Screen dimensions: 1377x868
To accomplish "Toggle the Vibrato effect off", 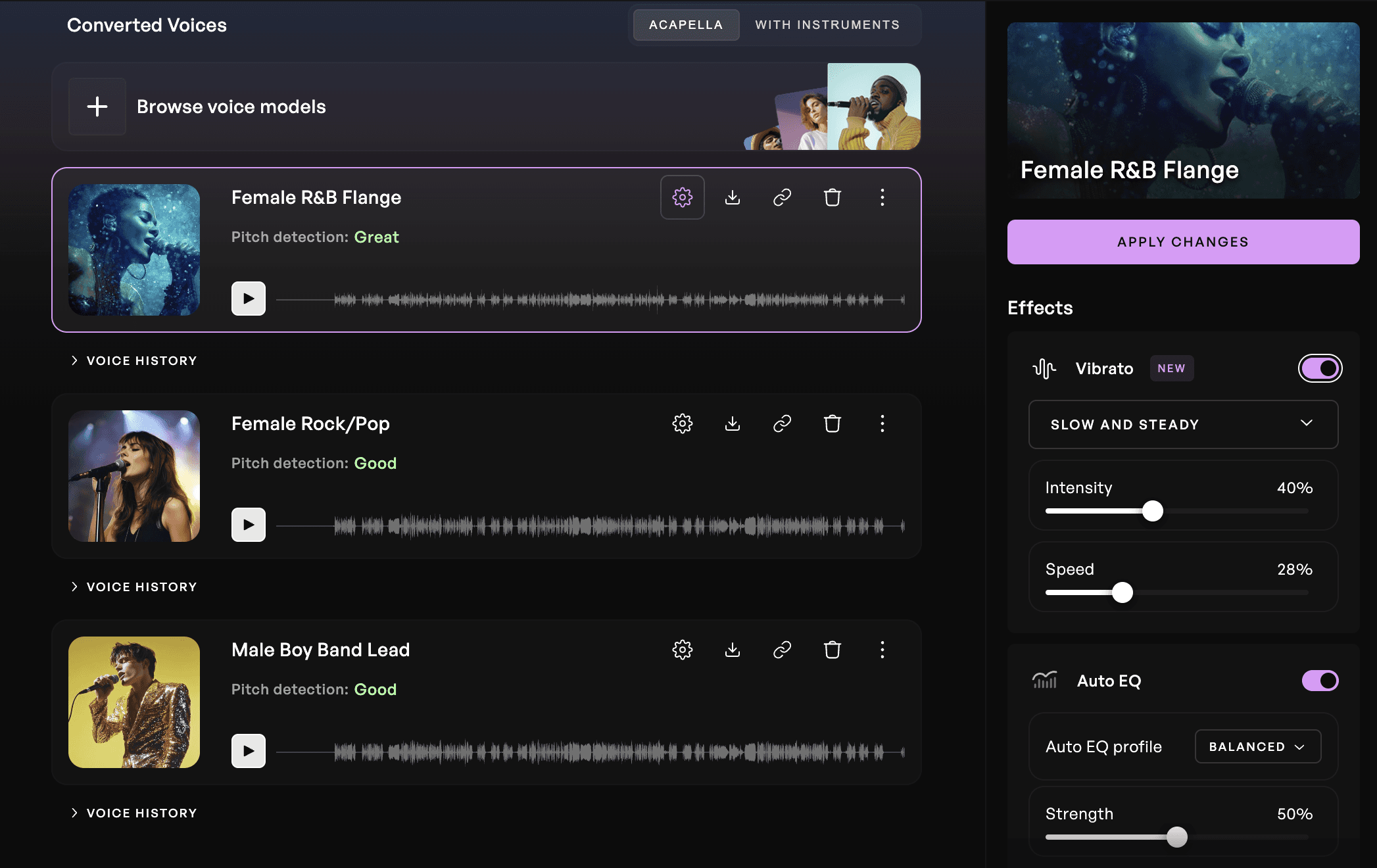I will click(1320, 368).
